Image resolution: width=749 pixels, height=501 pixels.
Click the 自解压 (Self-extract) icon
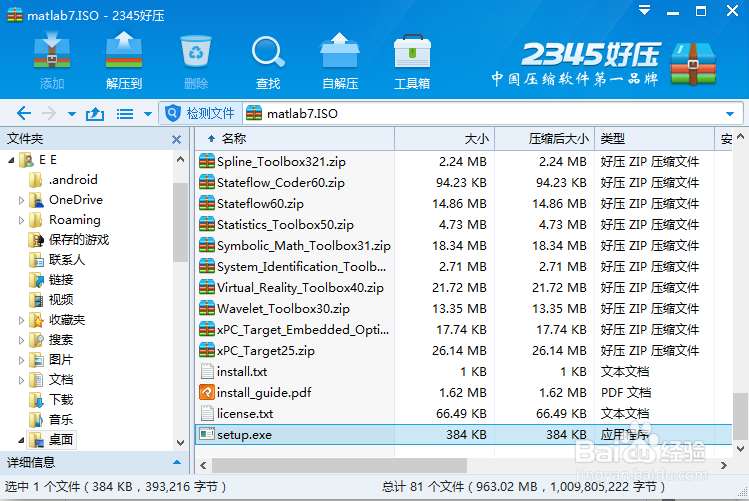pos(340,50)
